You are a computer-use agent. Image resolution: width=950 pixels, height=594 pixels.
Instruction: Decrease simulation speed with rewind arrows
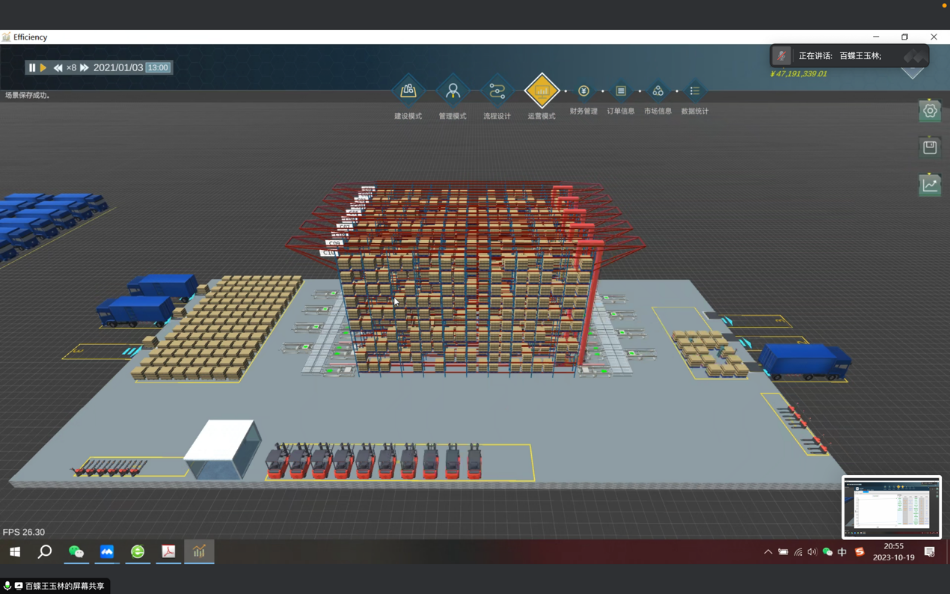coord(58,68)
